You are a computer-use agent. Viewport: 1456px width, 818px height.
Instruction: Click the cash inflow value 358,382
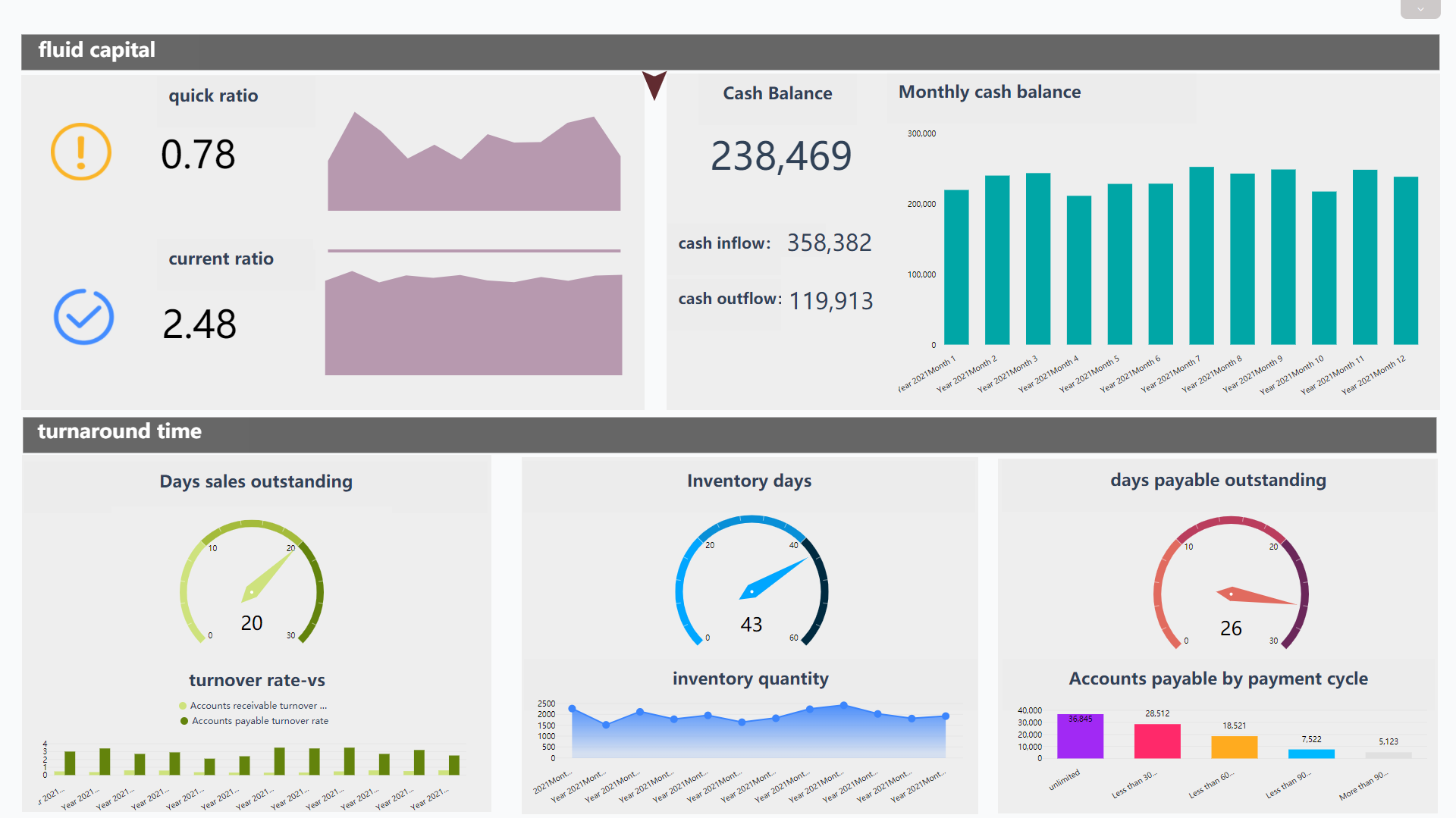(x=829, y=243)
